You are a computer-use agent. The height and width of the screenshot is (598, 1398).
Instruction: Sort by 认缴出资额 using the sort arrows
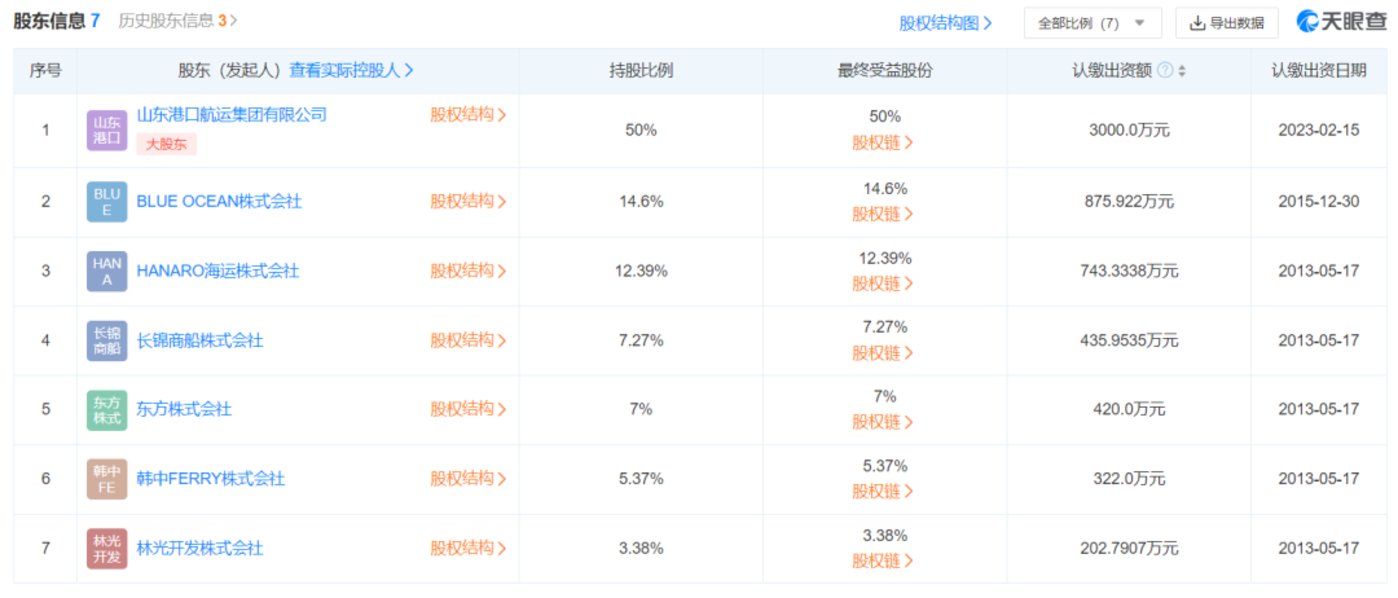[1182, 71]
